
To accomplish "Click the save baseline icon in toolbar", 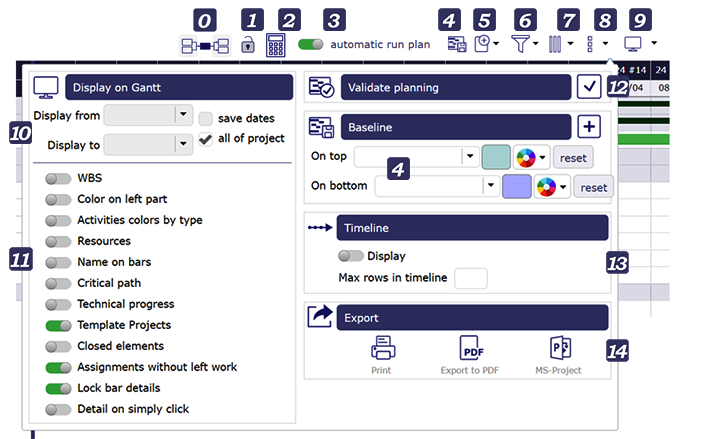I will [x=457, y=45].
